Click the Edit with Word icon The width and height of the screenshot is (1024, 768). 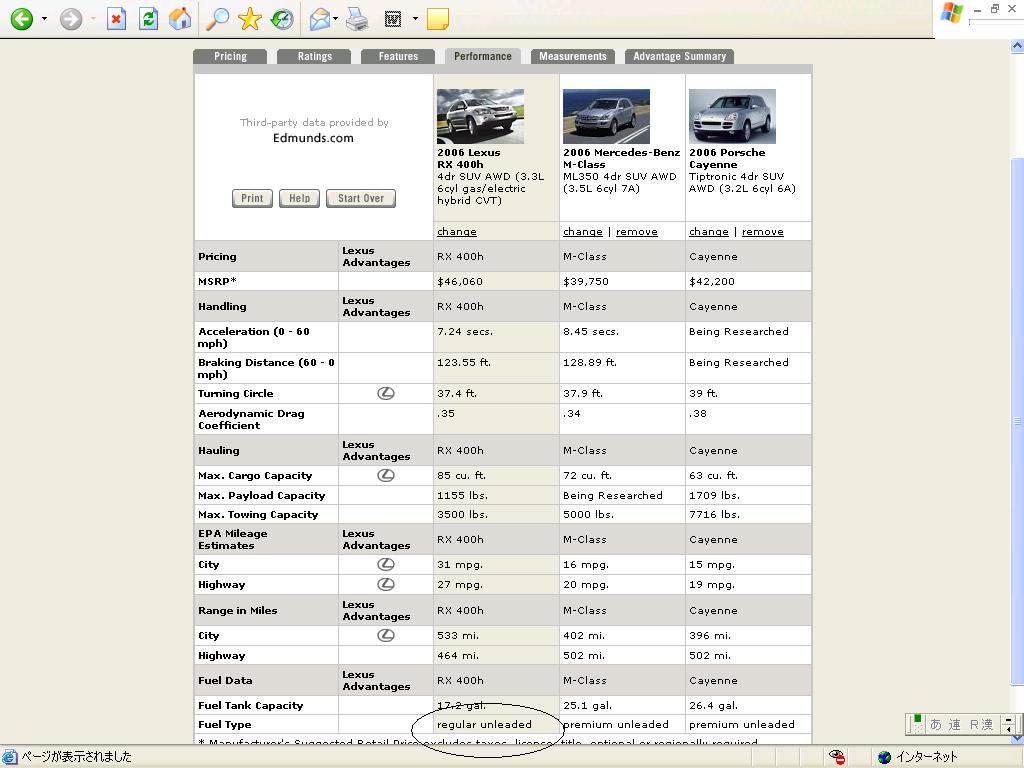point(393,19)
